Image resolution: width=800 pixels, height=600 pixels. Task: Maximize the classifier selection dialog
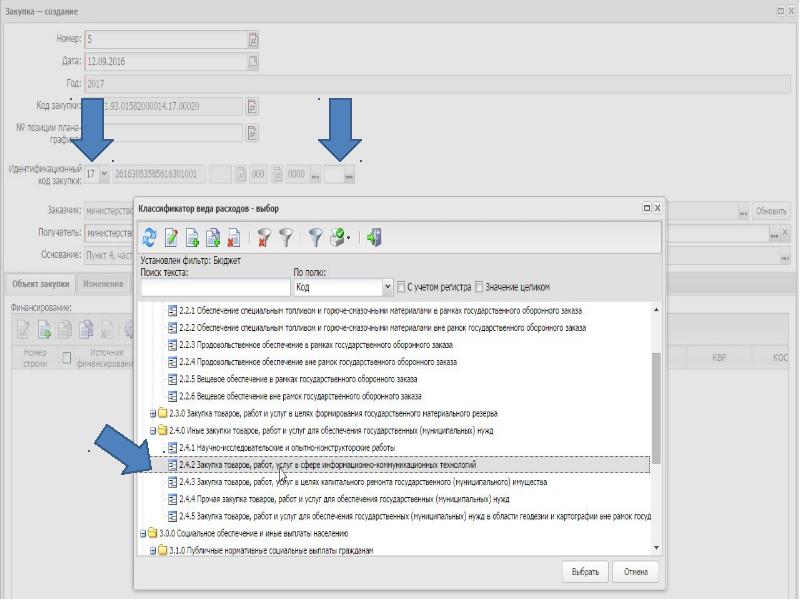coord(646,208)
